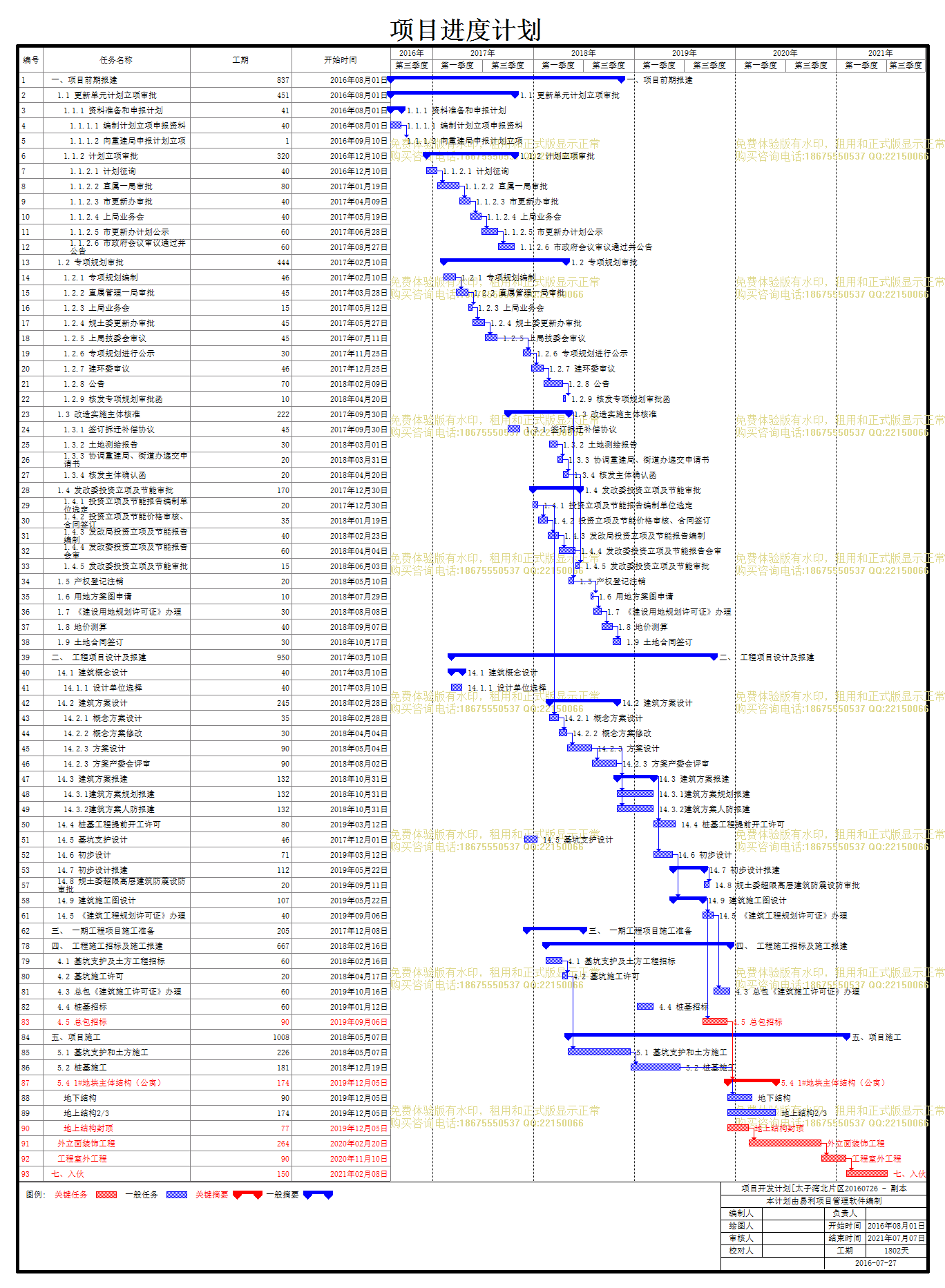This screenshot has width=945, height=1288.
Task: Select the 2020年 timeline header
Action: click(x=785, y=53)
